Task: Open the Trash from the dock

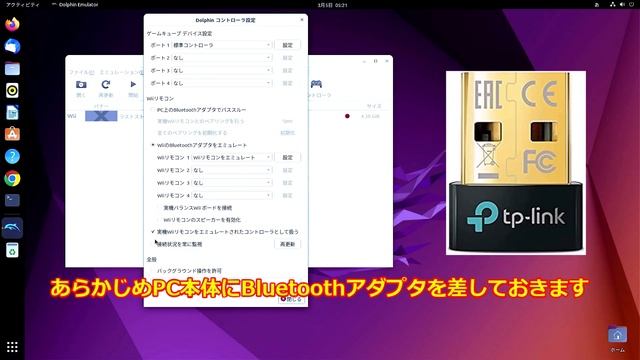Action: coord(12,250)
